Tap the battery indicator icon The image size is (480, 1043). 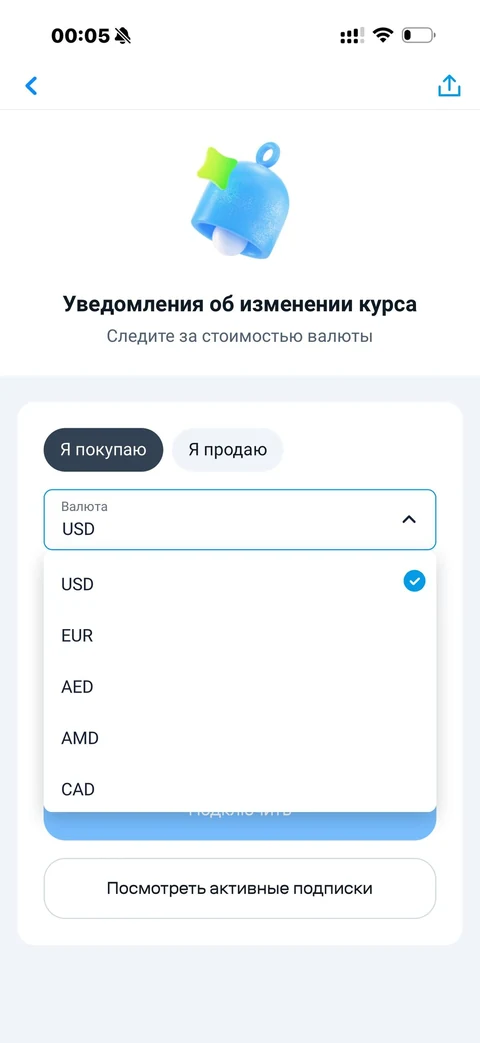pos(419,35)
